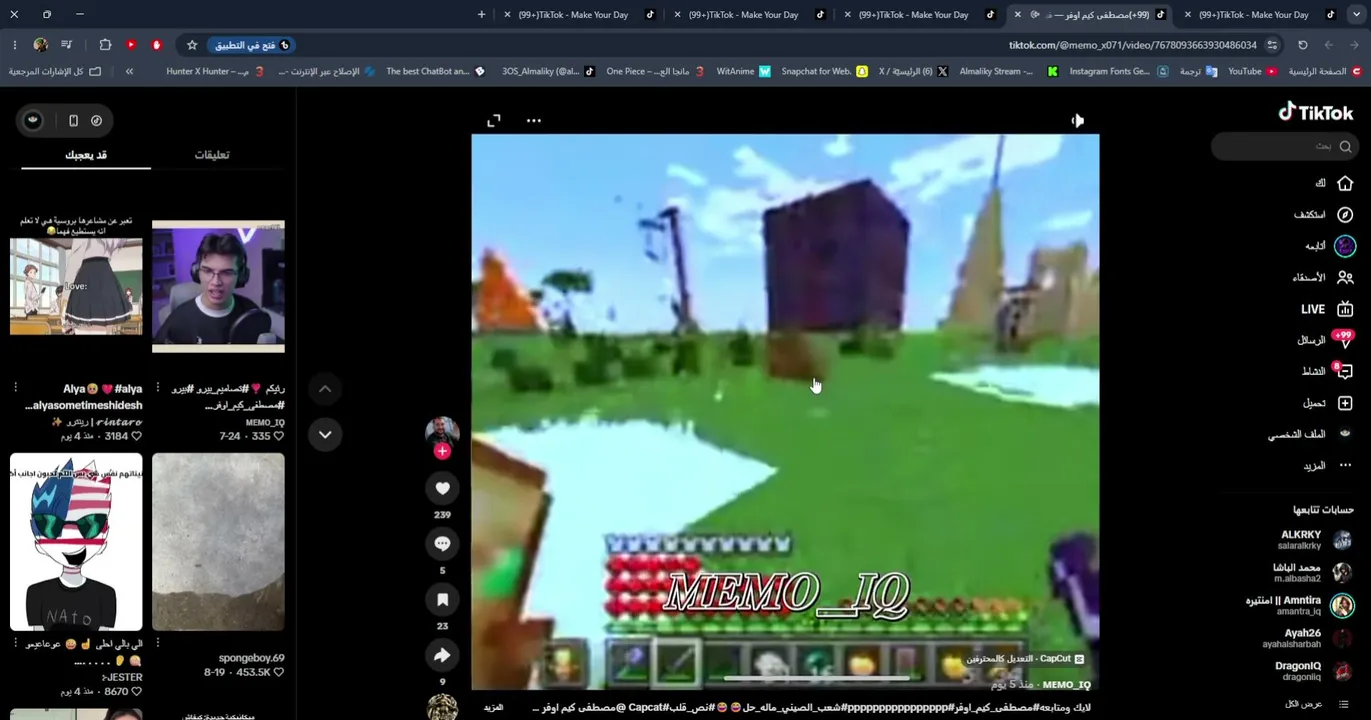This screenshot has width=1371, height=720.
Task: Click the phone icon in floating toolbar
Action: 73,121
